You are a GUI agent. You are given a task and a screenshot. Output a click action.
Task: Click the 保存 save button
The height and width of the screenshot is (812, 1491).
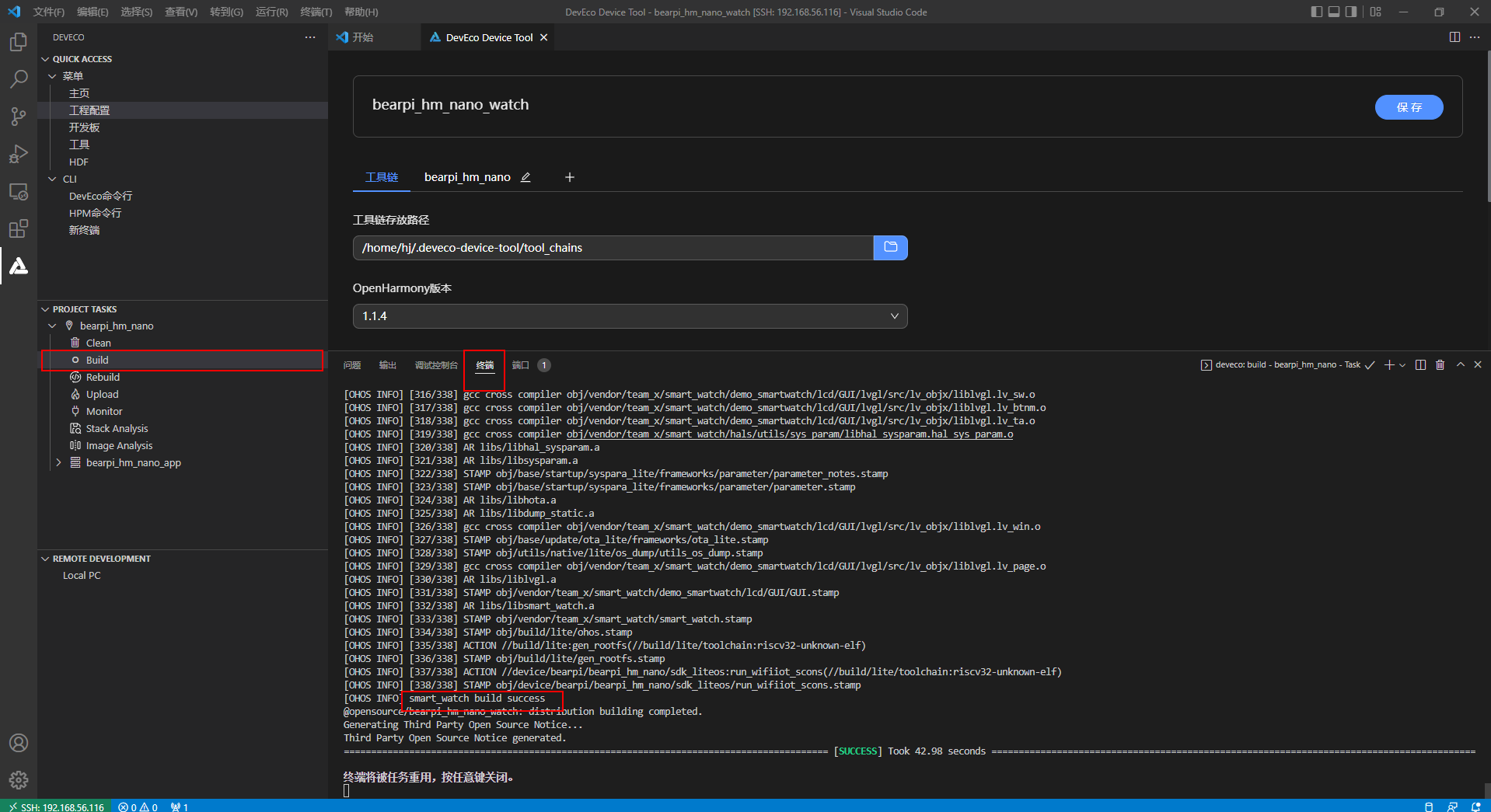pos(1409,107)
